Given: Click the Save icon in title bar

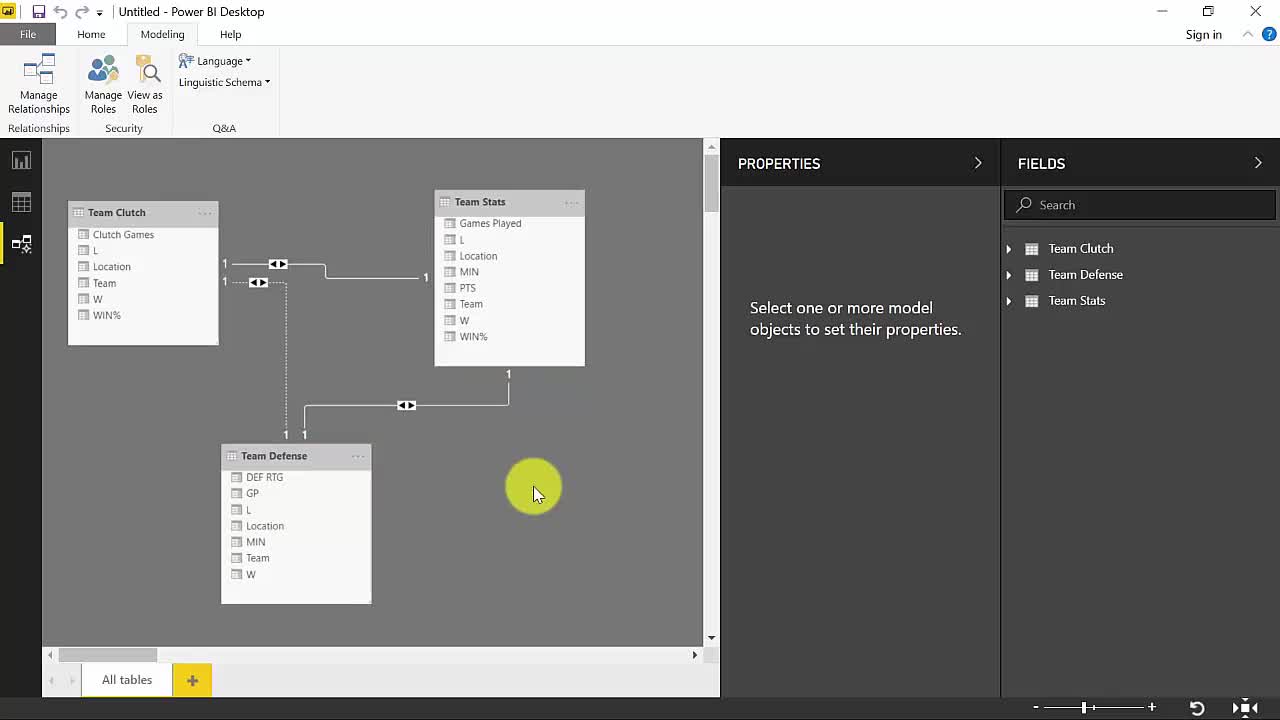Looking at the screenshot, I should point(38,12).
